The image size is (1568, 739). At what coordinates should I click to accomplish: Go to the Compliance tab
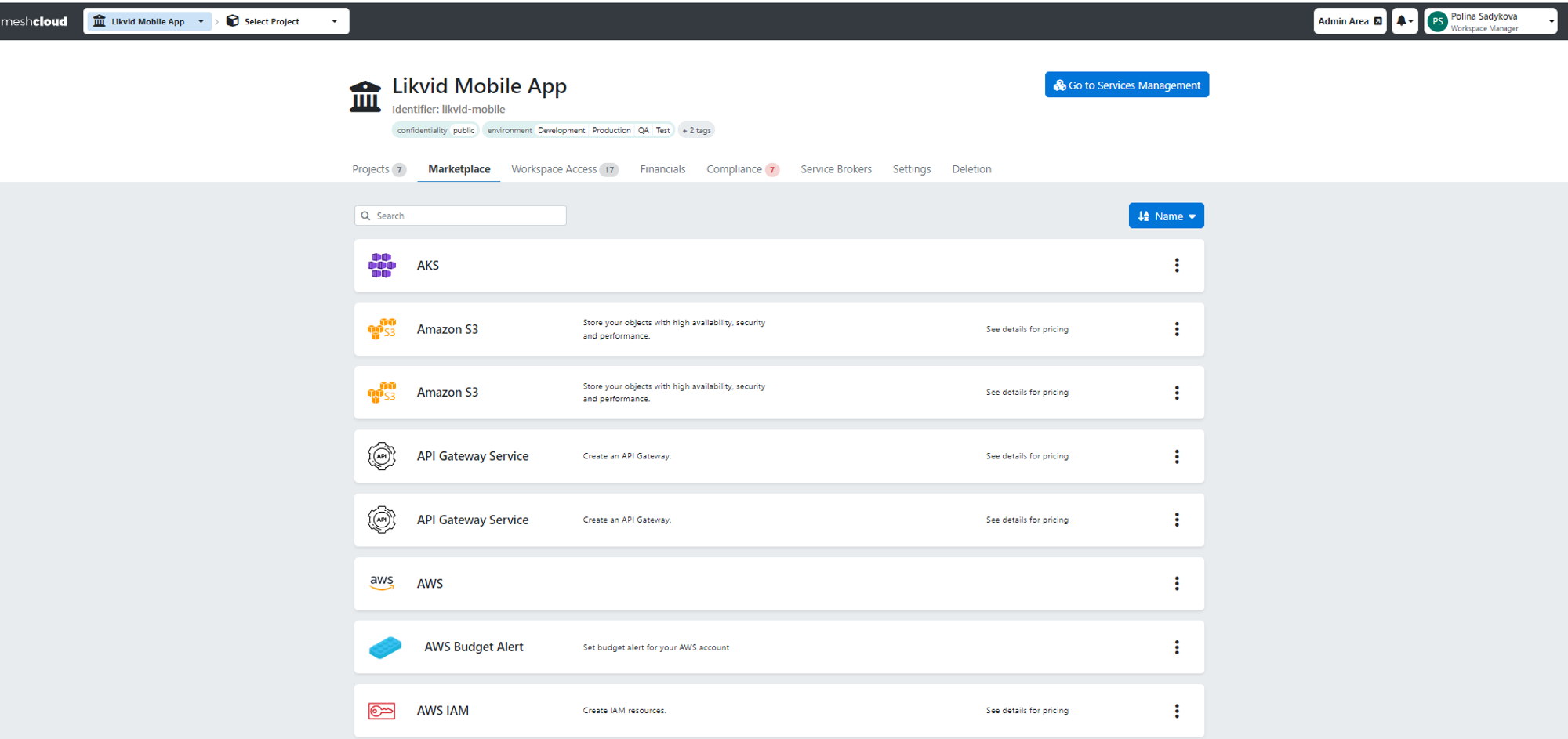742,169
